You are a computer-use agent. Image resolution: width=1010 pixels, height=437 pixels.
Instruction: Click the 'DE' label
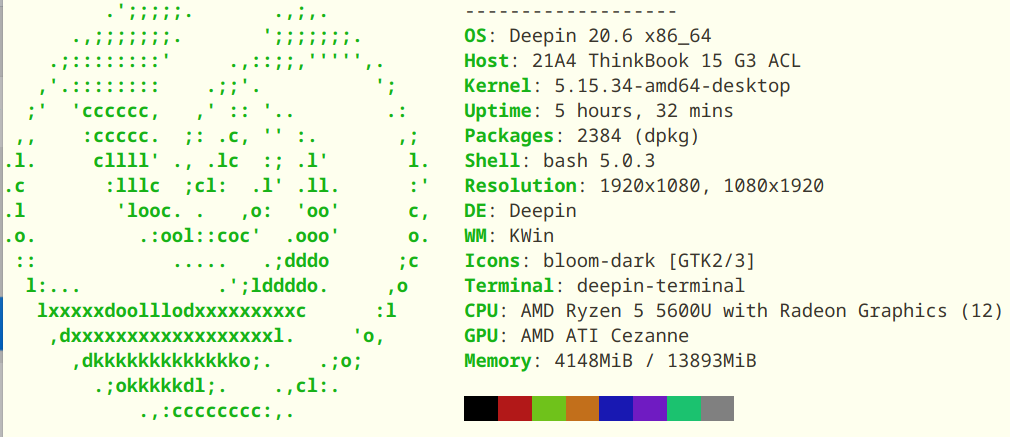coord(475,211)
